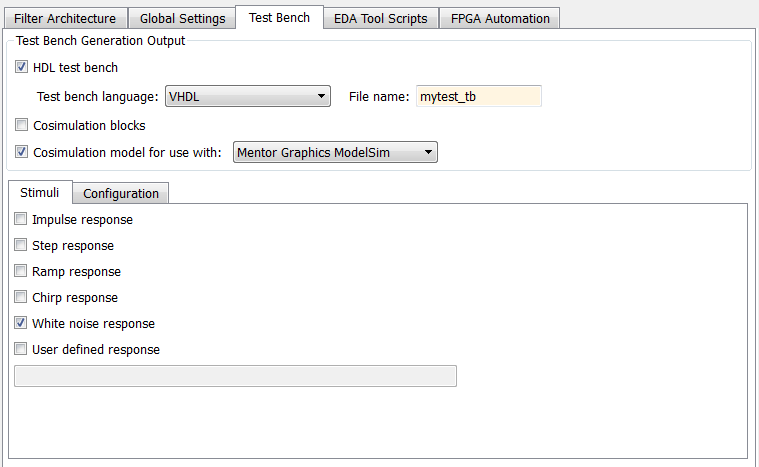Toggle Cosimulation model for use with checkbox

pos(22,153)
